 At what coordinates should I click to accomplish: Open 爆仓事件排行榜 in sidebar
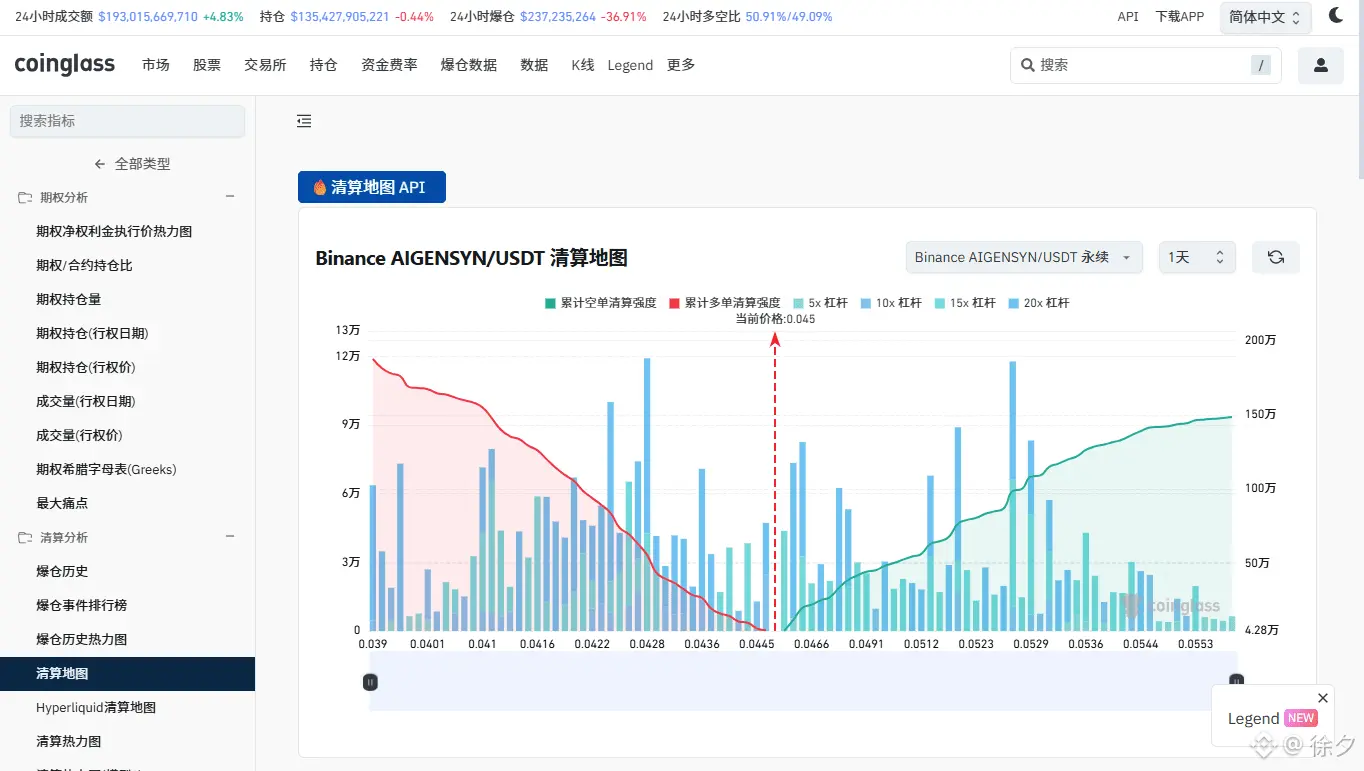click(82, 606)
